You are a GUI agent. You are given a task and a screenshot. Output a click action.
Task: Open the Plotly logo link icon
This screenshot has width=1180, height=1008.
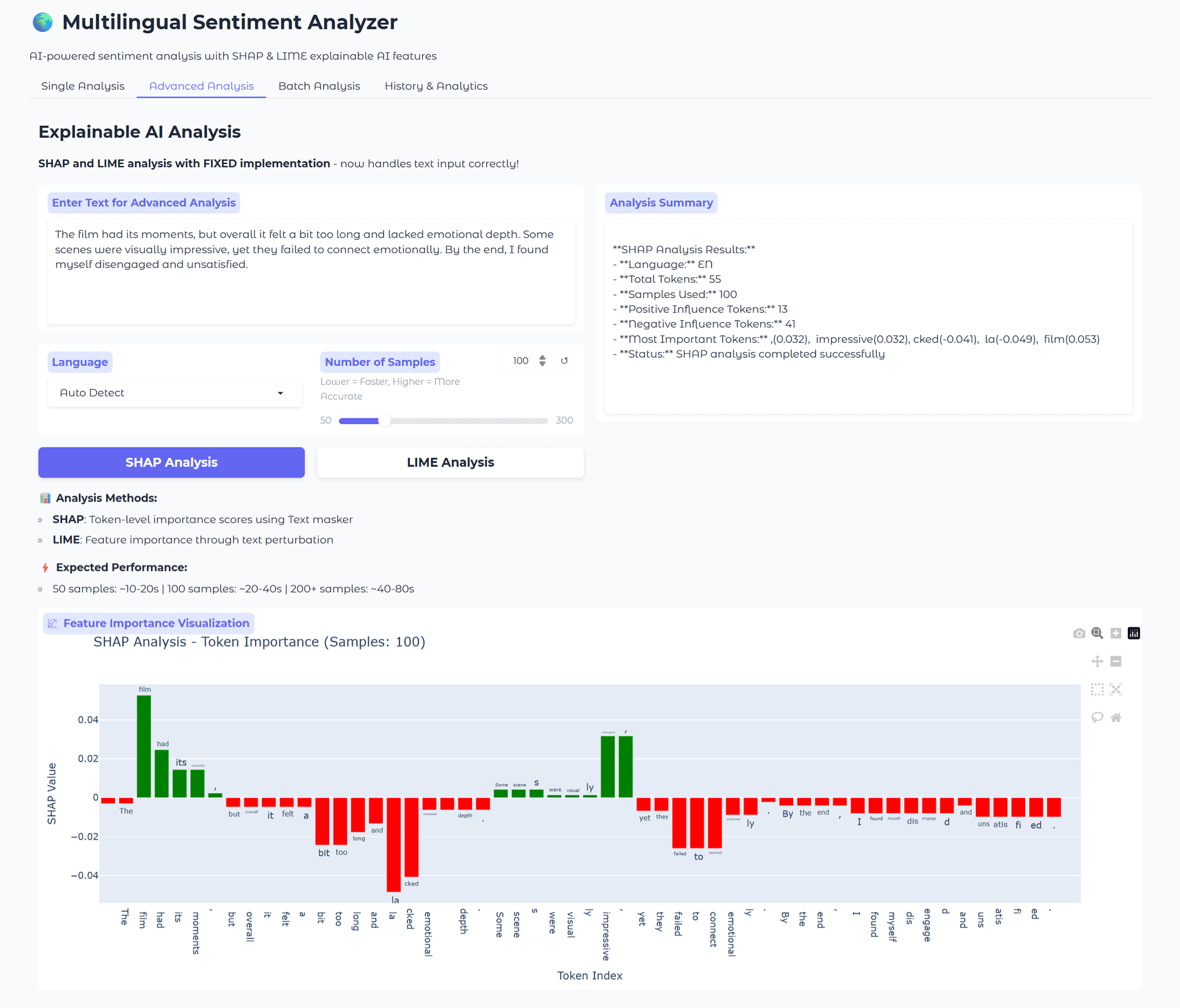tap(1134, 633)
